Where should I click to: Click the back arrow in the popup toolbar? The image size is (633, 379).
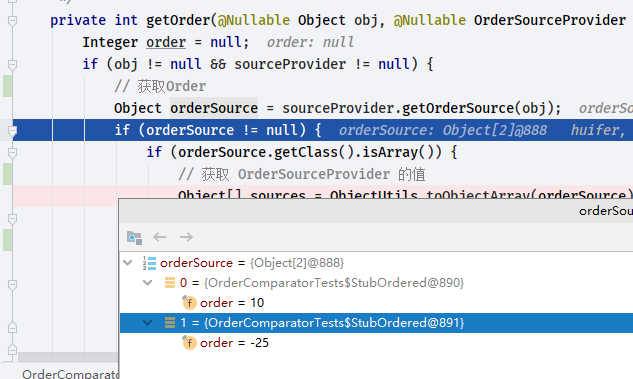click(x=159, y=237)
